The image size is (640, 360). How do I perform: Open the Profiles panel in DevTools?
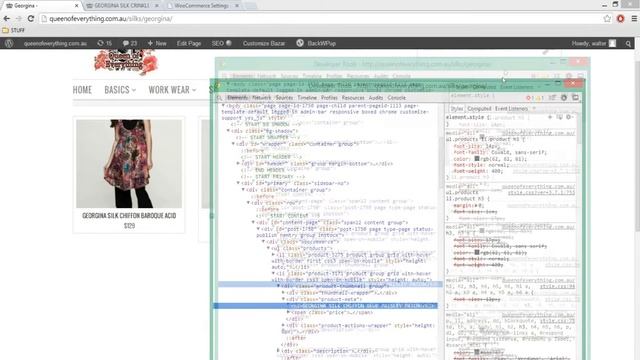[x=329, y=98]
